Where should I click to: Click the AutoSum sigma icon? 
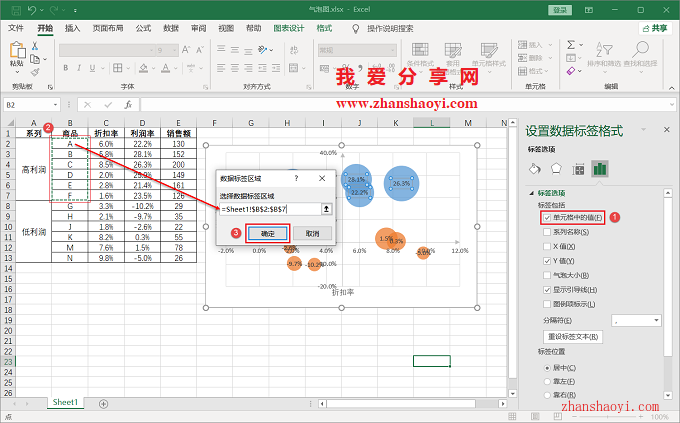pyautogui.click(x=571, y=45)
